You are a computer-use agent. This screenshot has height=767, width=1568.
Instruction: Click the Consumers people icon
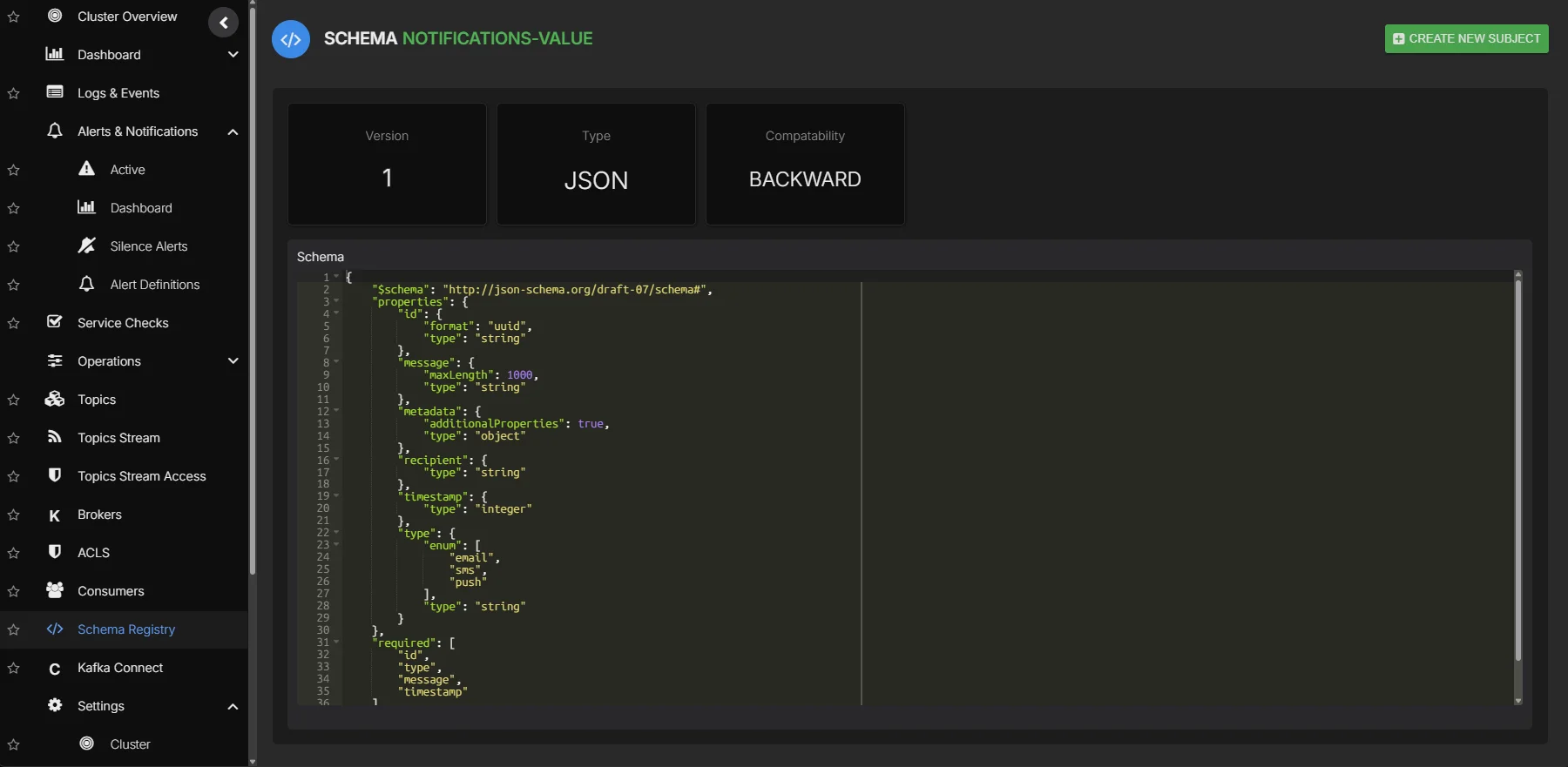pos(55,590)
